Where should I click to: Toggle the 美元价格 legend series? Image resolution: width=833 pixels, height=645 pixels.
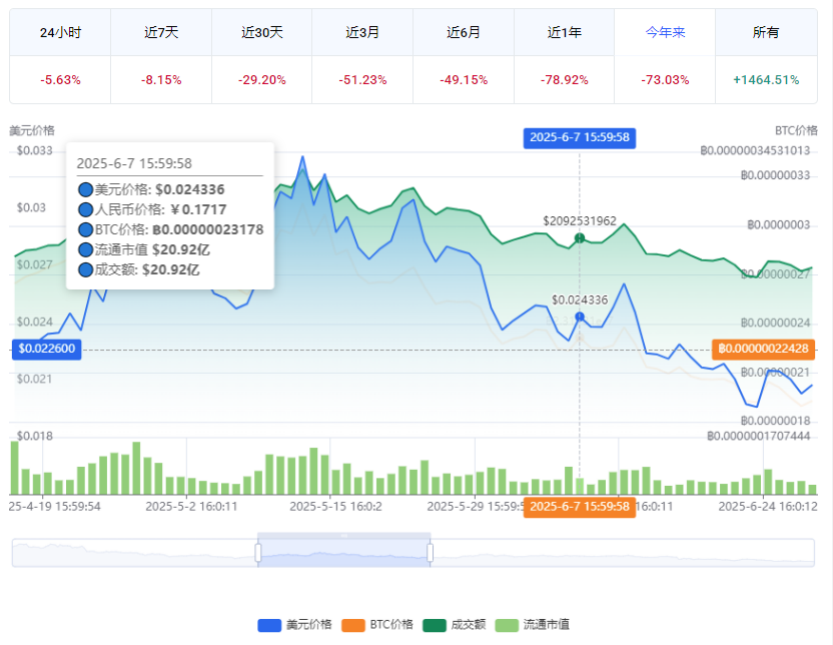tap(296, 625)
